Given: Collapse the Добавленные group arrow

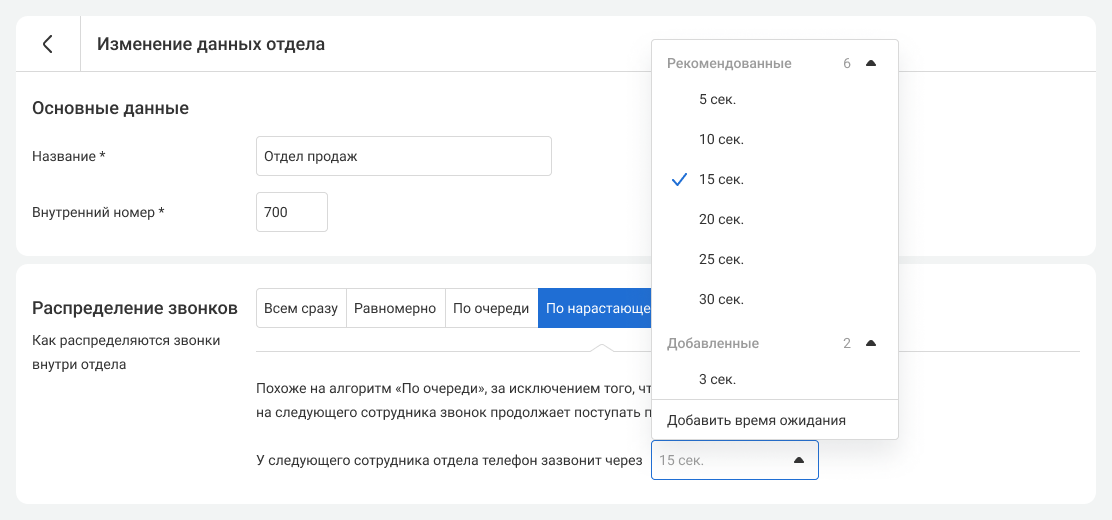Looking at the screenshot, I should [870, 343].
